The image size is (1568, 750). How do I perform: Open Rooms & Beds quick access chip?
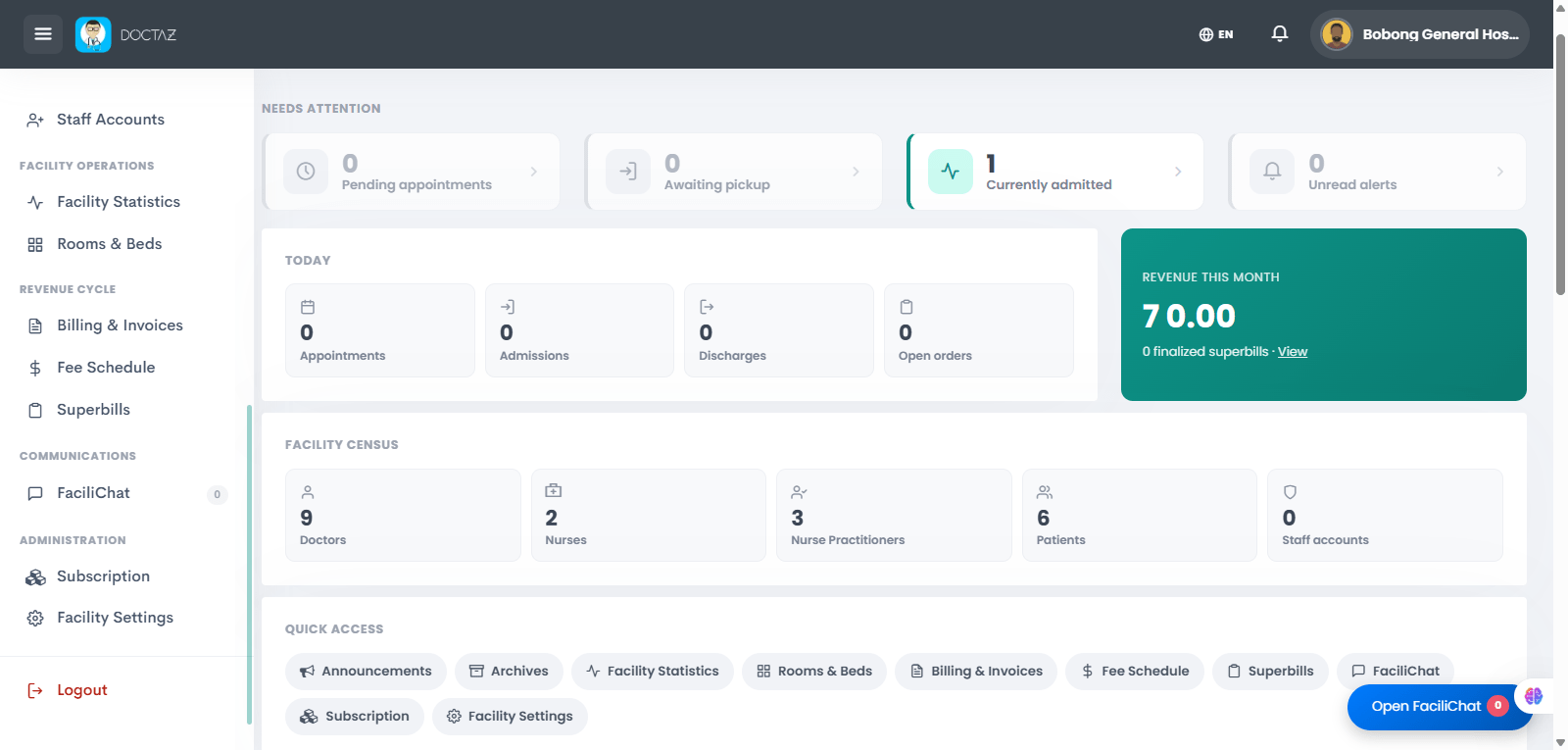pyautogui.click(x=814, y=672)
